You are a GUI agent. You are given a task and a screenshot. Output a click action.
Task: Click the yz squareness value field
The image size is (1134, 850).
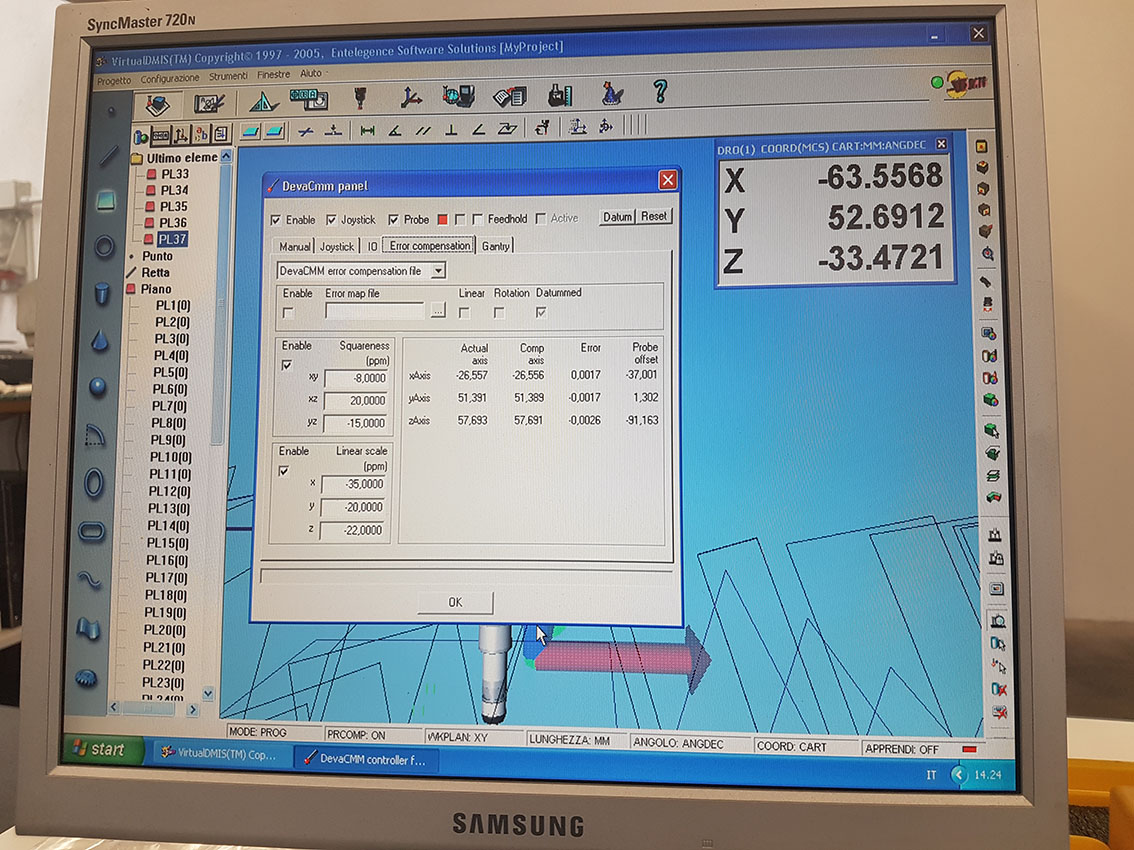point(355,422)
